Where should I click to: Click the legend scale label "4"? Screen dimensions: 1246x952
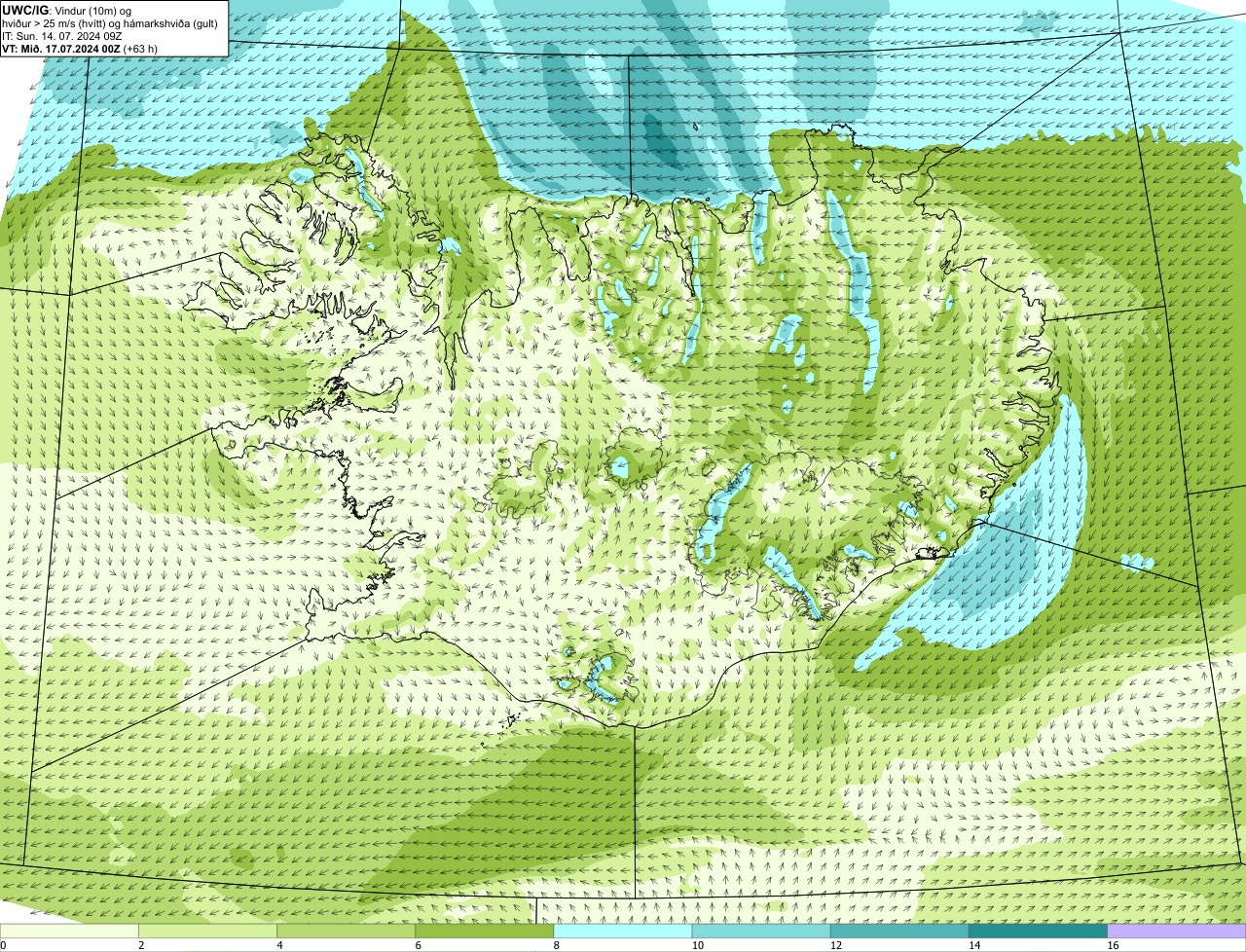[279, 945]
